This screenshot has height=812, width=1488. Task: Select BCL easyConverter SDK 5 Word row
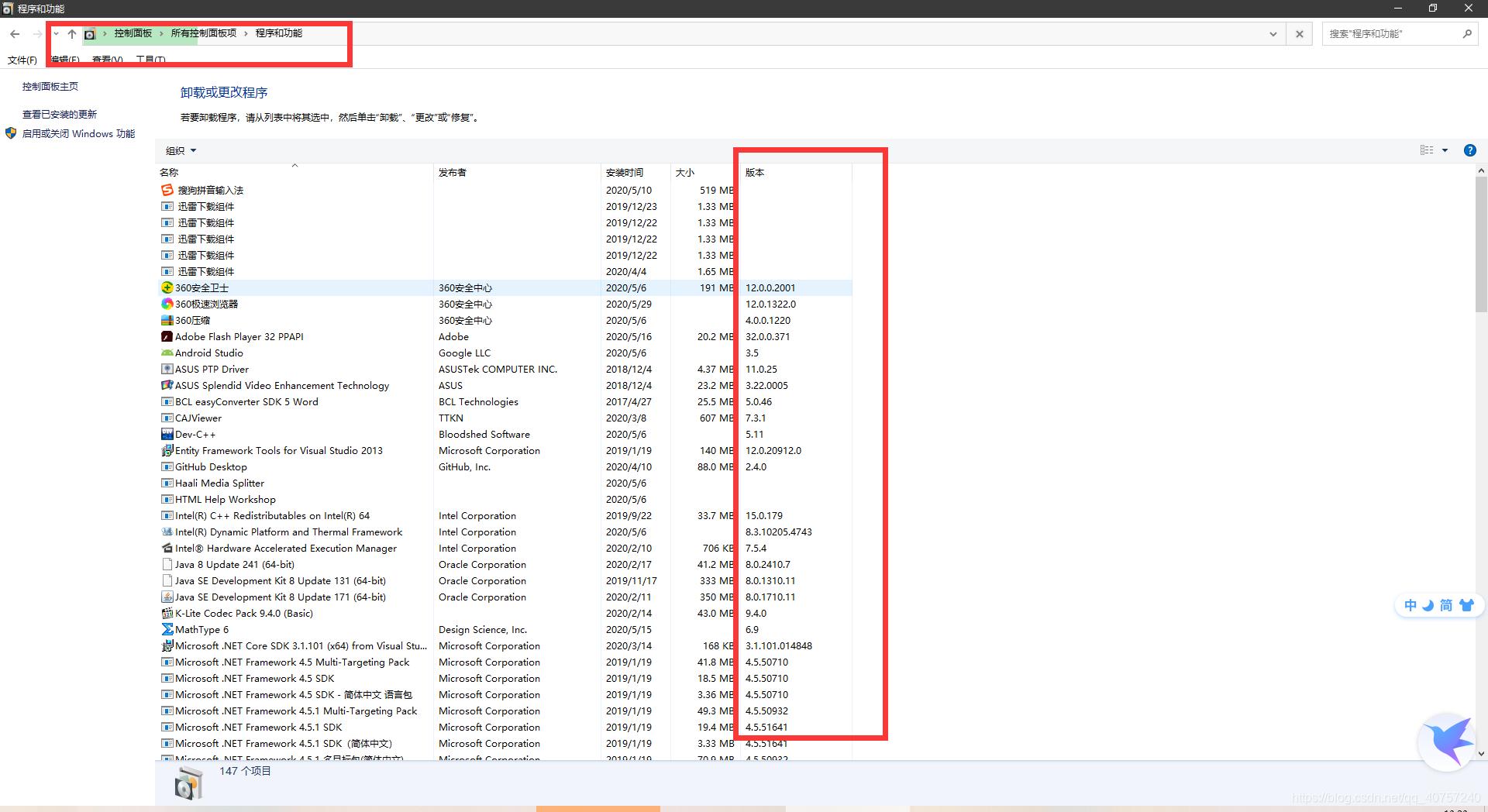pos(504,401)
